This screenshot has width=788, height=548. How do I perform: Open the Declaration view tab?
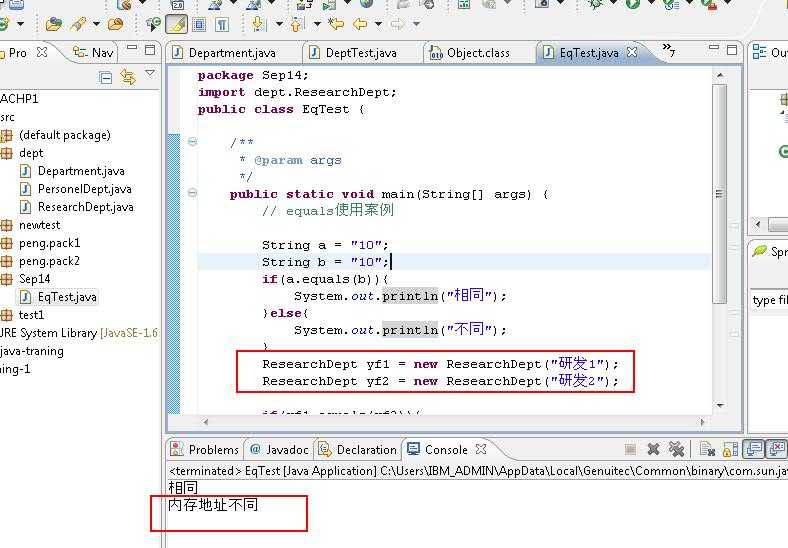coord(358,449)
